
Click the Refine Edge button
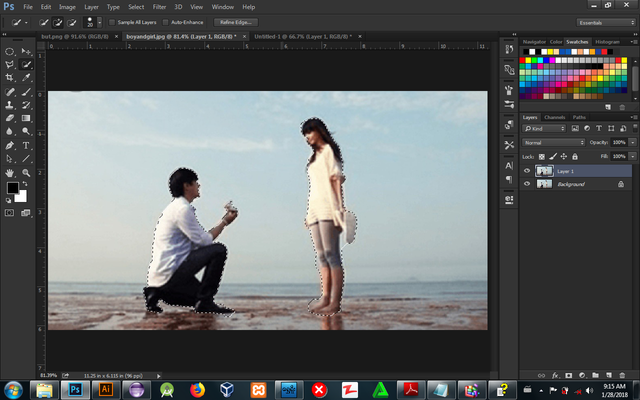tap(234, 21)
